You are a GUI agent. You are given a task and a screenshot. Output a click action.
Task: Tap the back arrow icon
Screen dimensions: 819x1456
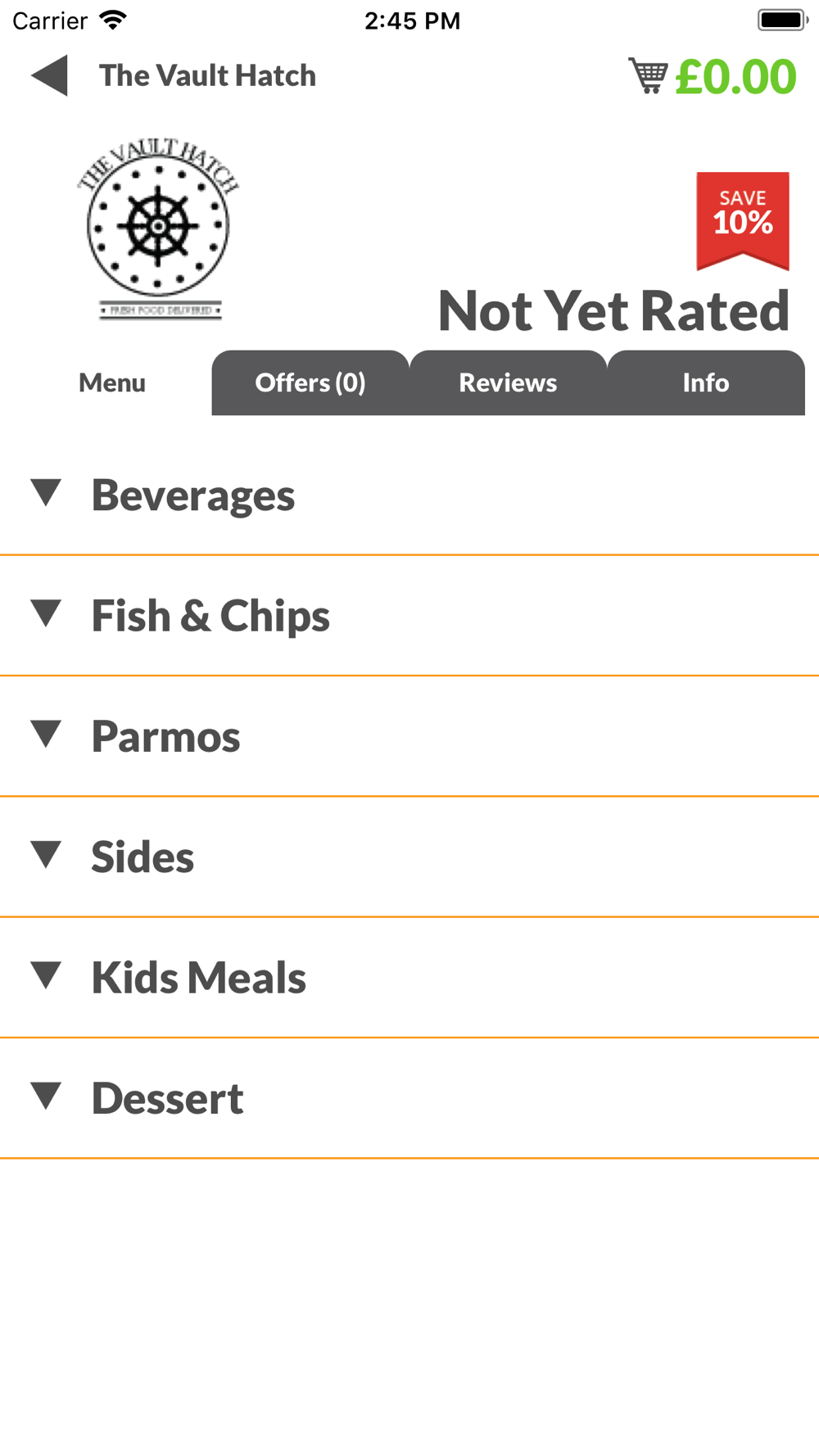click(49, 76)
